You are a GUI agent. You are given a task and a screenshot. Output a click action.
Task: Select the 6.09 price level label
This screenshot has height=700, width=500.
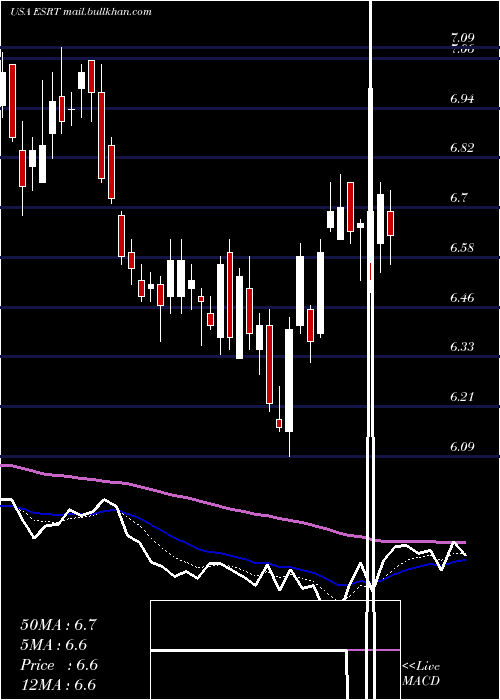(x=462, y=446)
